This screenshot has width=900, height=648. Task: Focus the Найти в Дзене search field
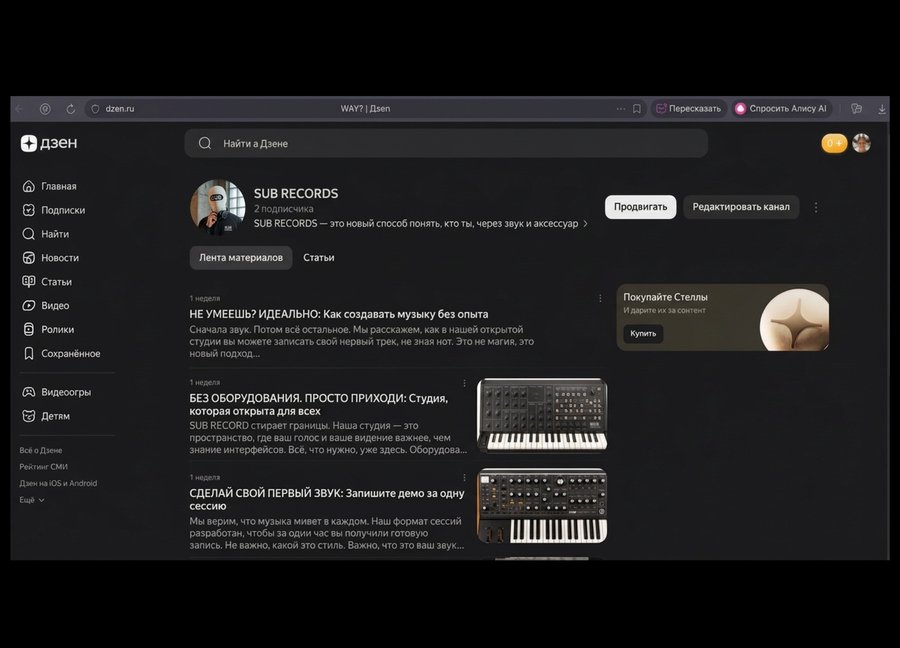coord(446,143)
